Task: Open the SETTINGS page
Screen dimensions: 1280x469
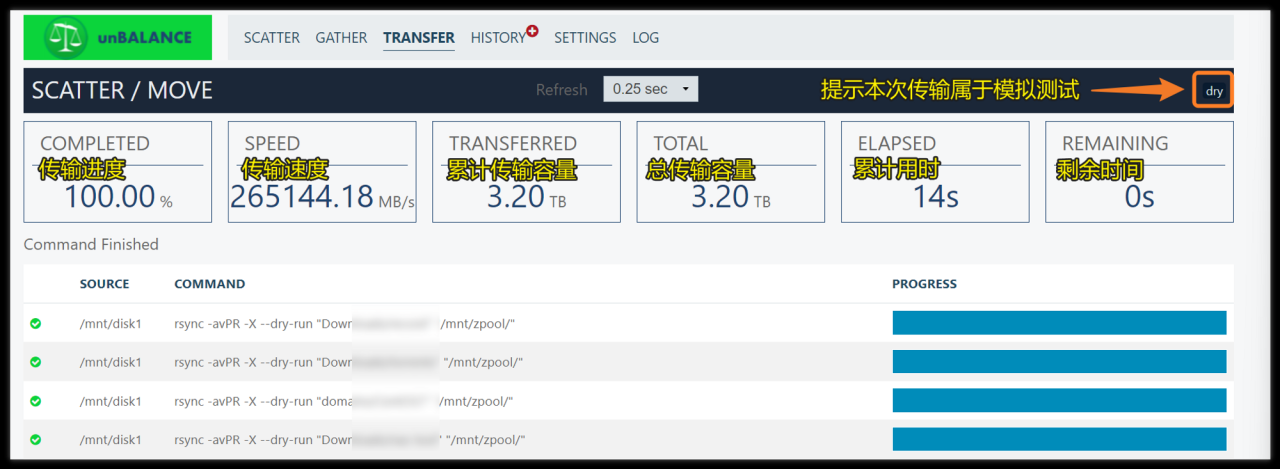Action: click(x=585, y=38)
